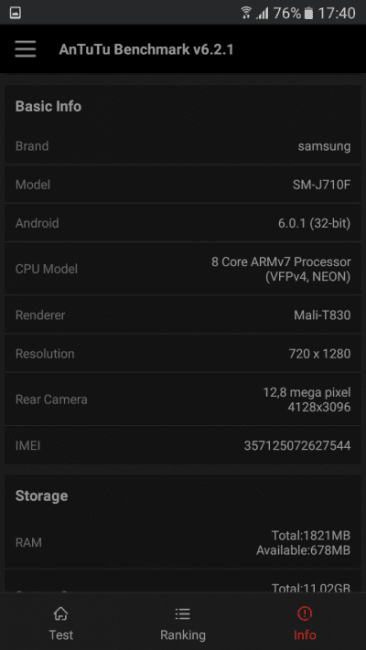Switch to the Test tab
Viewport: 366px width, 650px height.
(61, 622)
